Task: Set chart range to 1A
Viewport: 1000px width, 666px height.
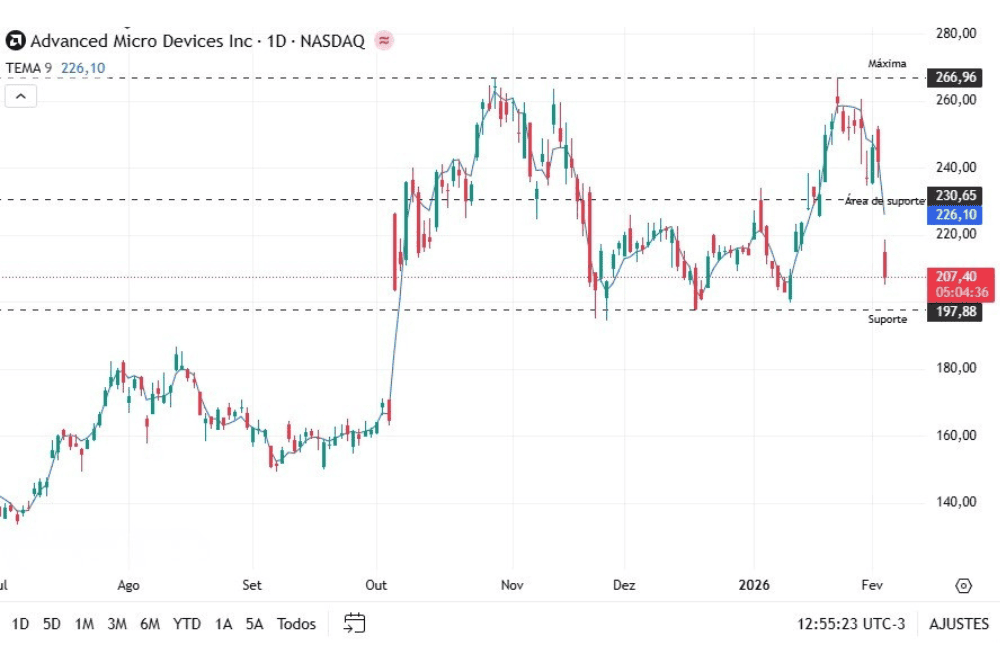Action: point(223,624)
